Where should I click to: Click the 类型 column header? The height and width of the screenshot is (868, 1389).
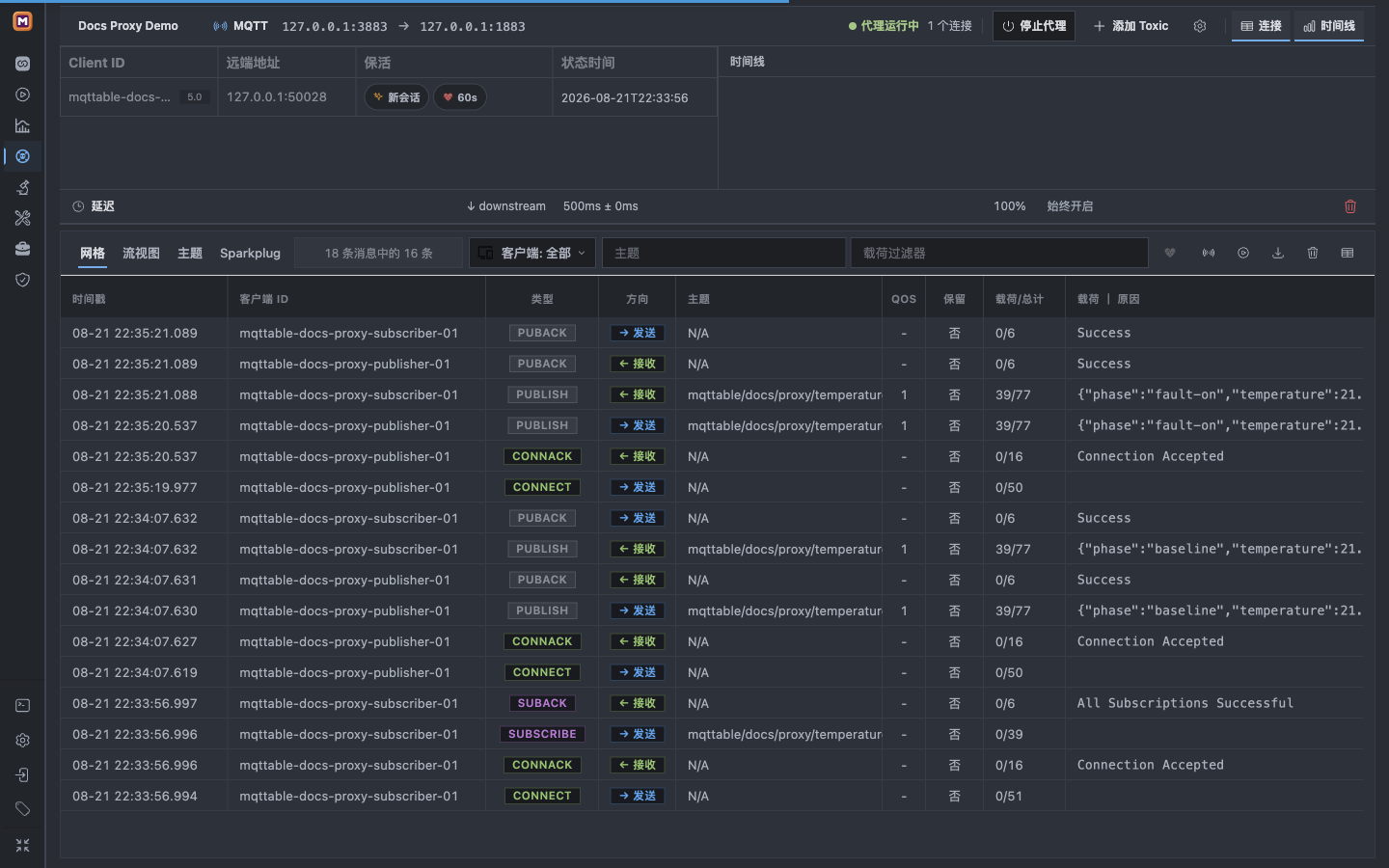click(x=542, y=299)
